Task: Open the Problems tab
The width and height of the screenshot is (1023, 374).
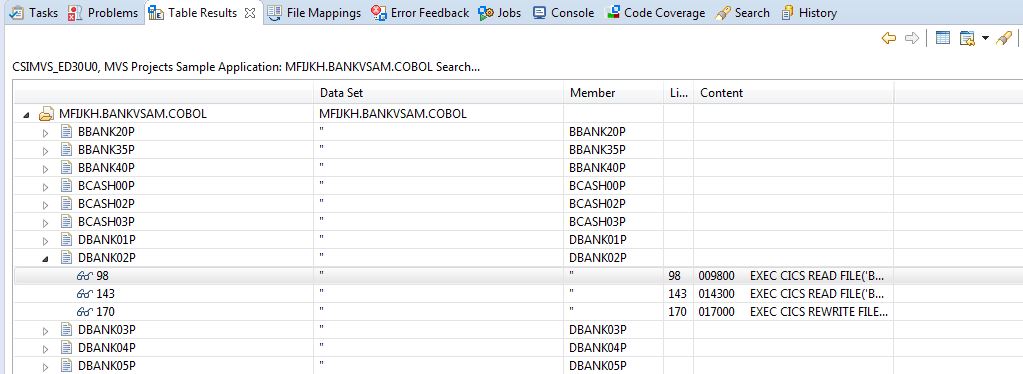Action: click(x=103, y=12)
